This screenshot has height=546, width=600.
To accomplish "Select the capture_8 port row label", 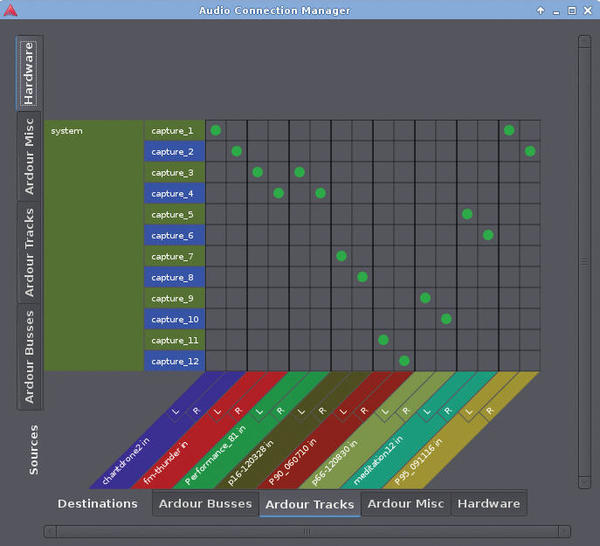I will tap(174, 277).
